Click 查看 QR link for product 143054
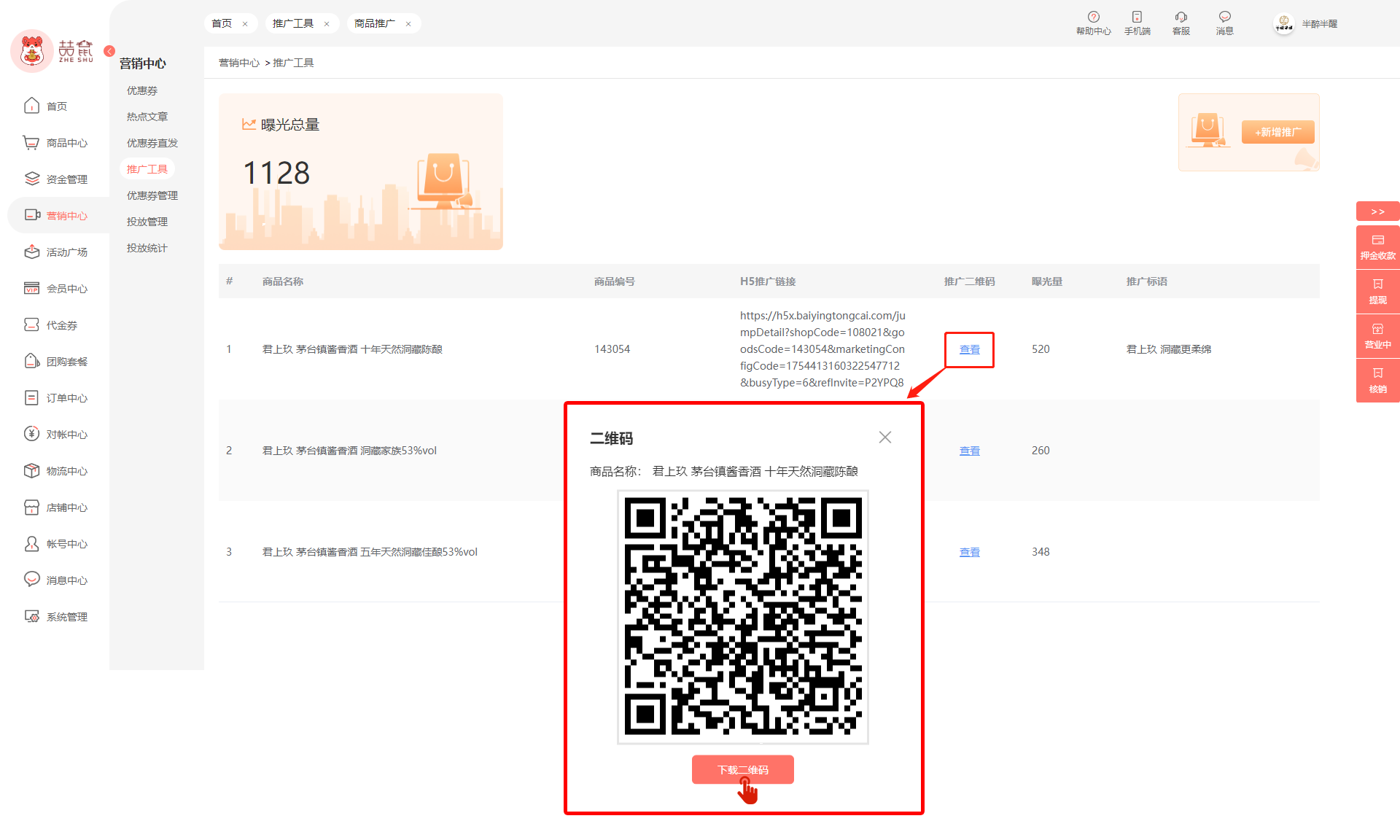The height and width of the screenshot is (840, 1400). click(969, 350)
